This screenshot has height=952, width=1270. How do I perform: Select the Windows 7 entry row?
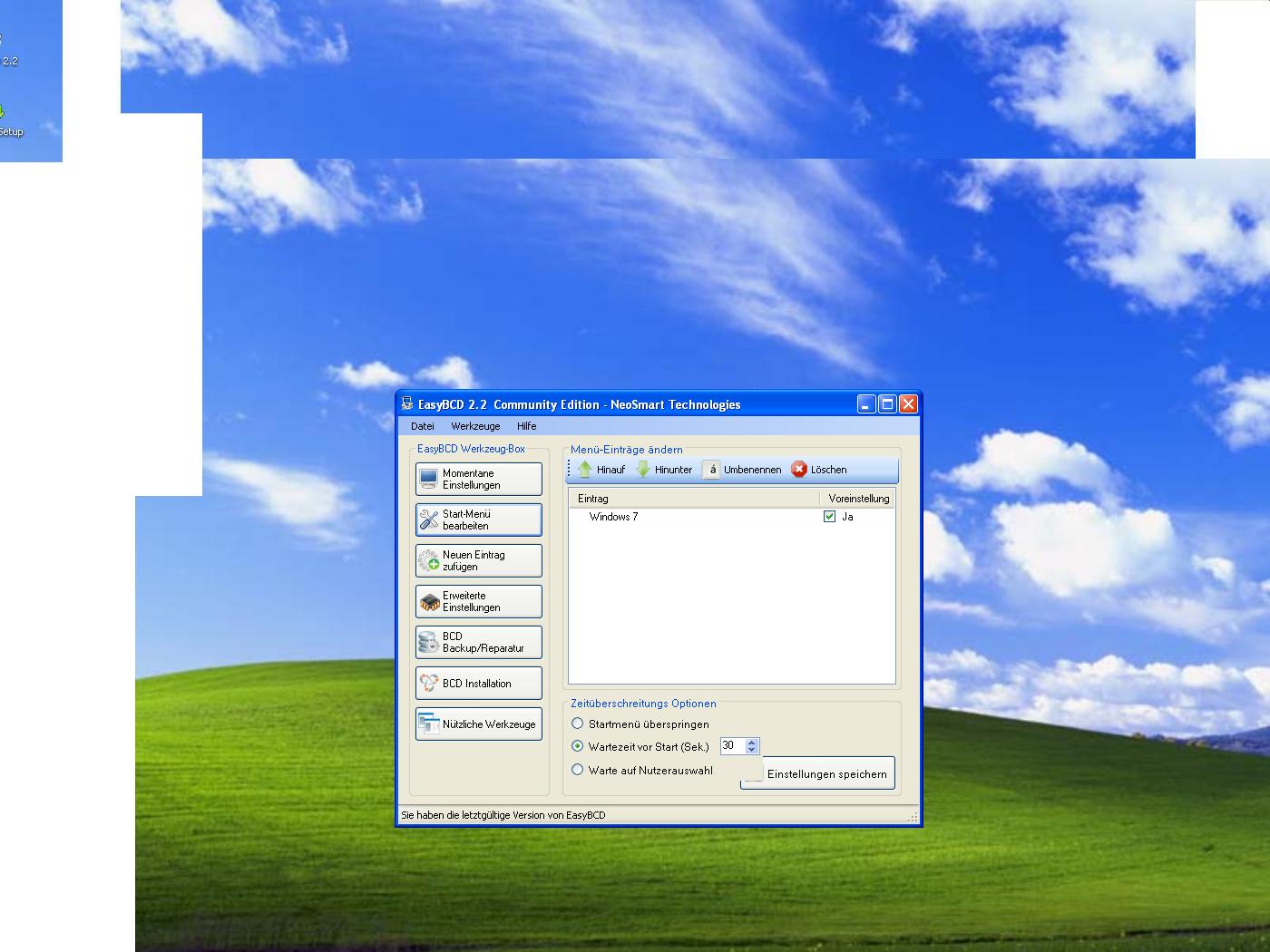click(731, 517)
